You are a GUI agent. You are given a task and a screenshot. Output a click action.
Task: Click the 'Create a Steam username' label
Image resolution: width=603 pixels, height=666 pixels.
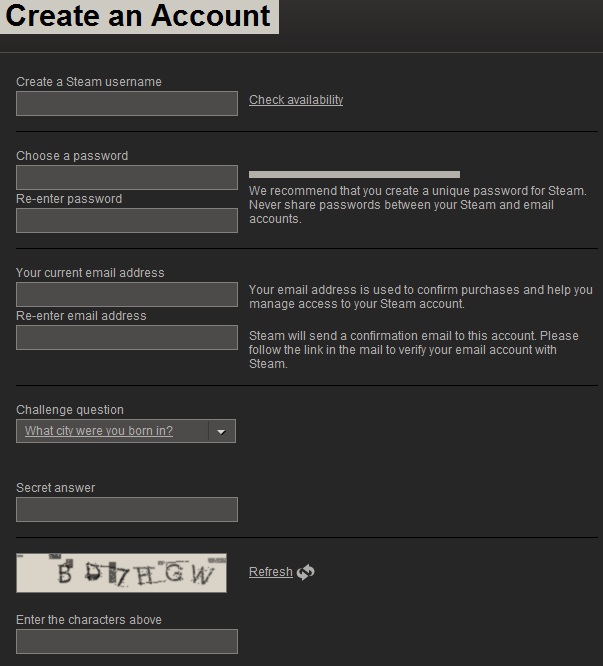89,82
